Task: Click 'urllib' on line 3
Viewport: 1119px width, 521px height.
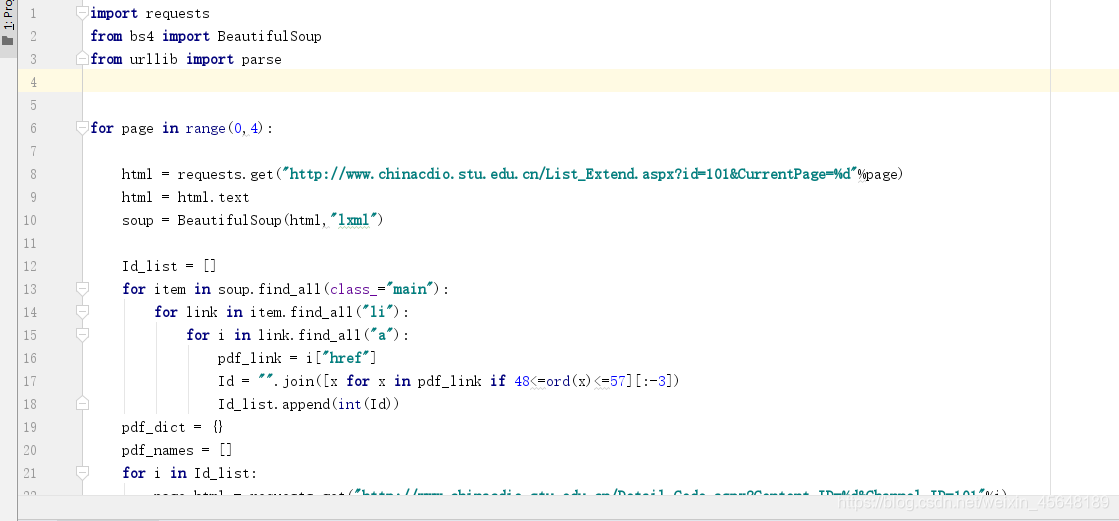Action: [x=153, y=59]
